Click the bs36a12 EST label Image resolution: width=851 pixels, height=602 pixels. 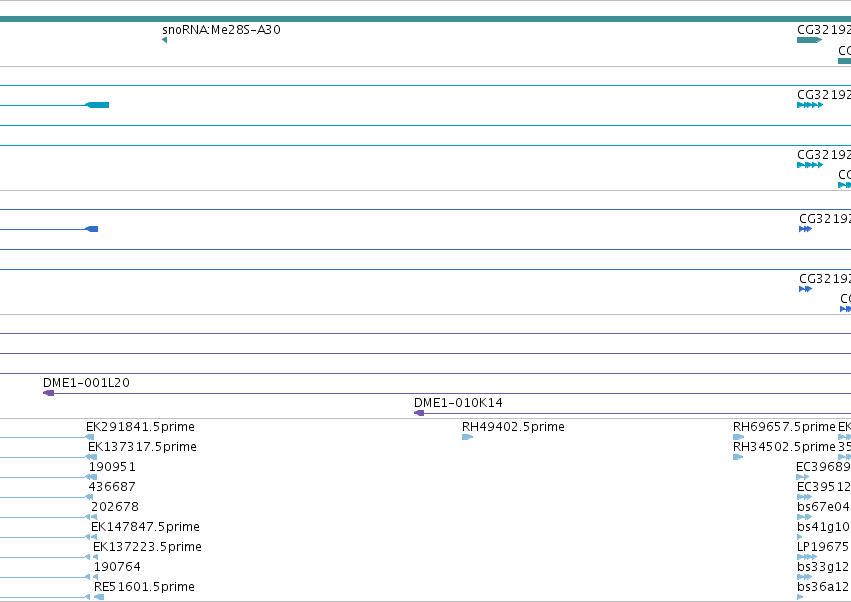pyautogui.click(x=823, y=587)
